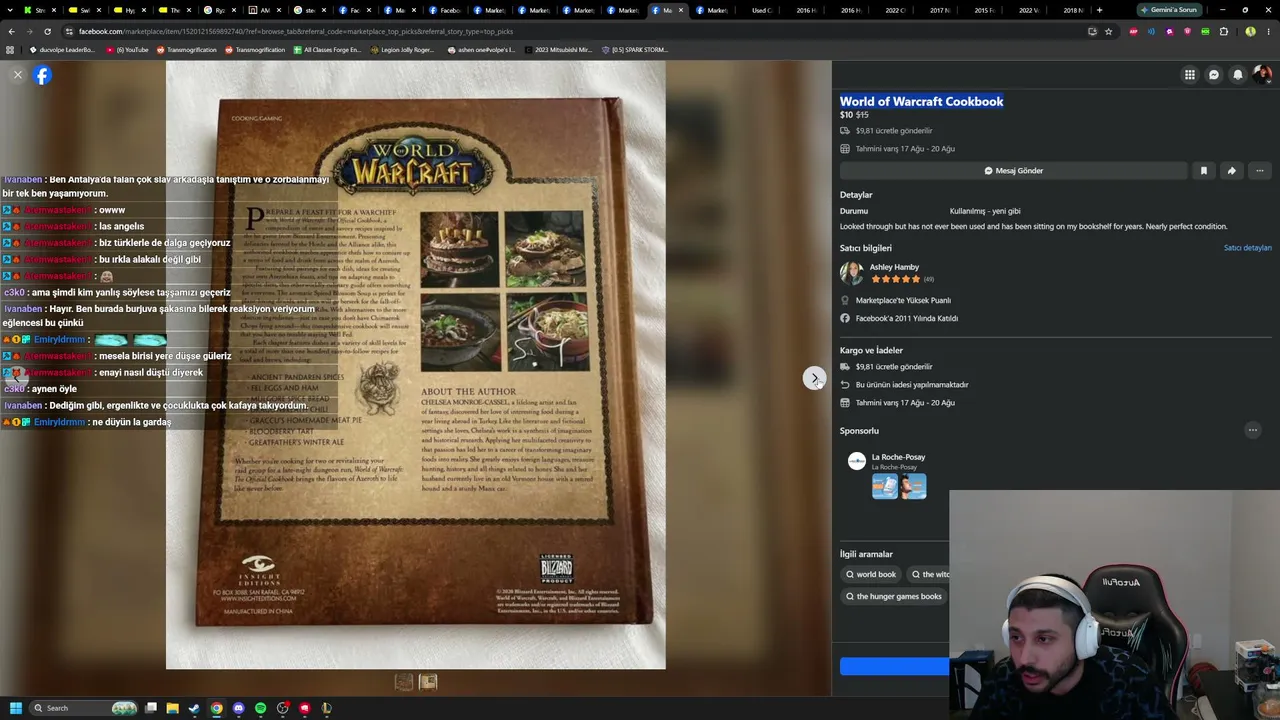Open more options for the listing
Screen dimensions: 1280x720
pos(1260,171)
